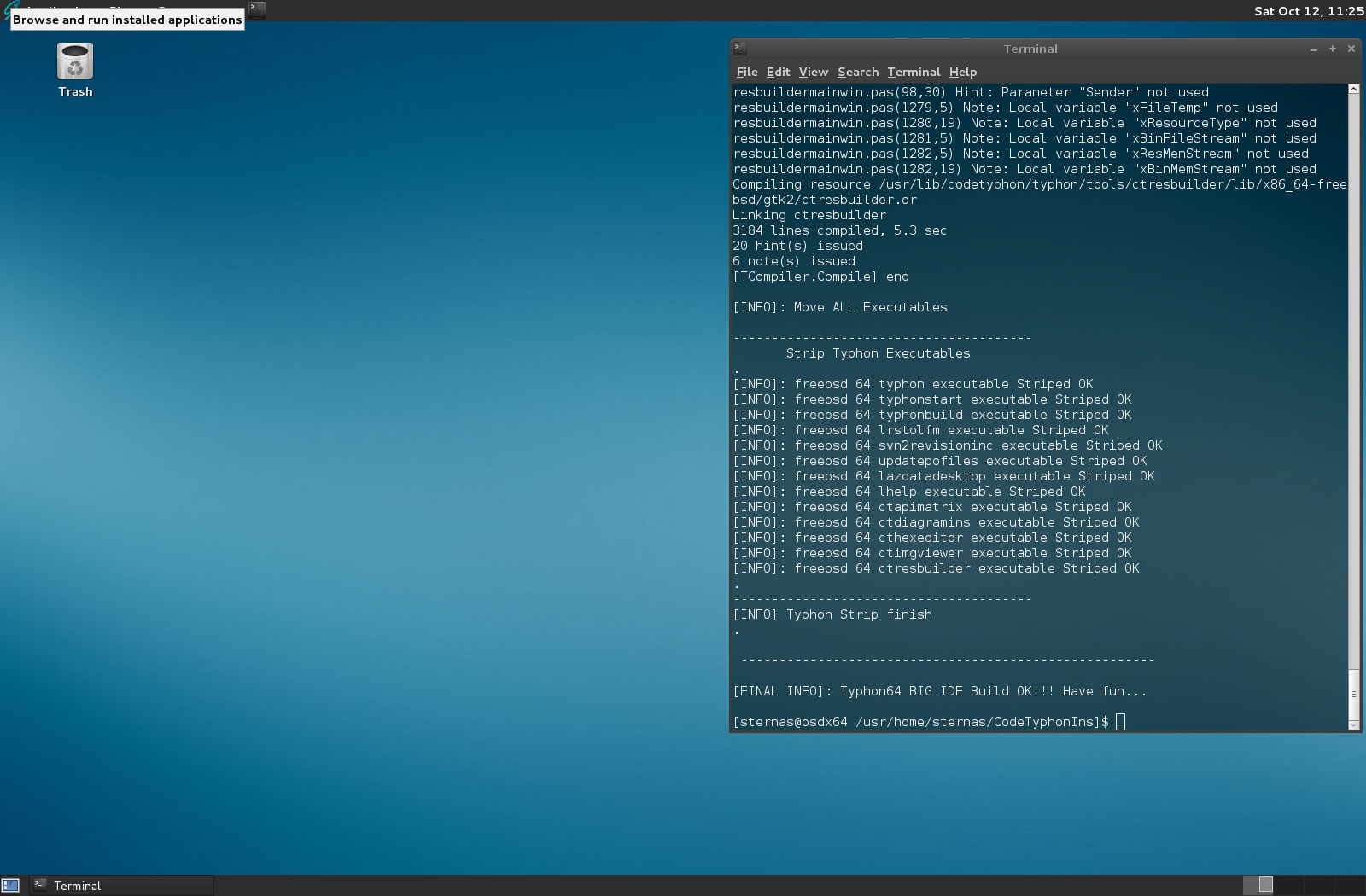Click the Terminal button in the bottom taskbar
This screenshot has height=896, width=1366.
click(x=122, y=886)
